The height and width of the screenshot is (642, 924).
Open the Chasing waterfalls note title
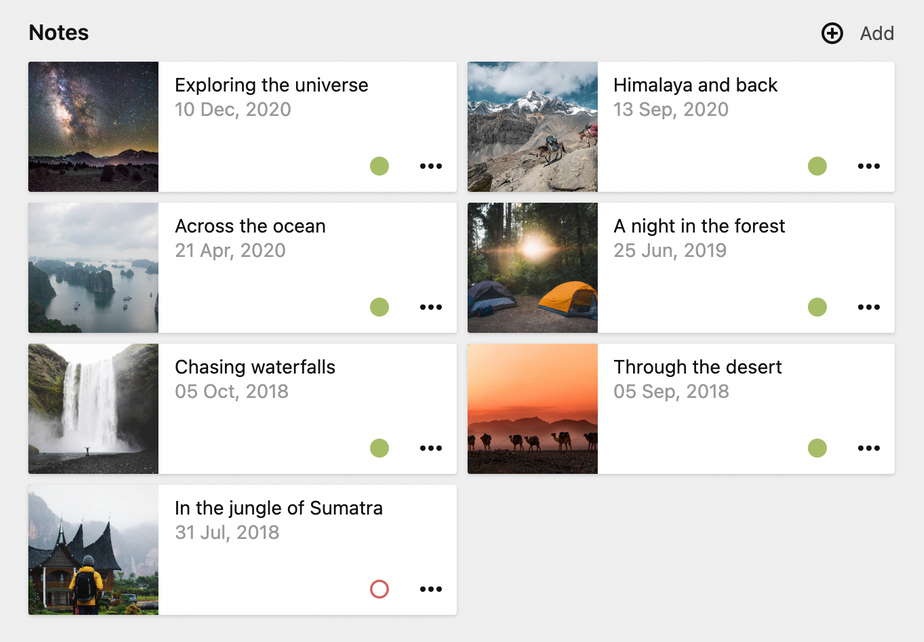click(255, 367)
